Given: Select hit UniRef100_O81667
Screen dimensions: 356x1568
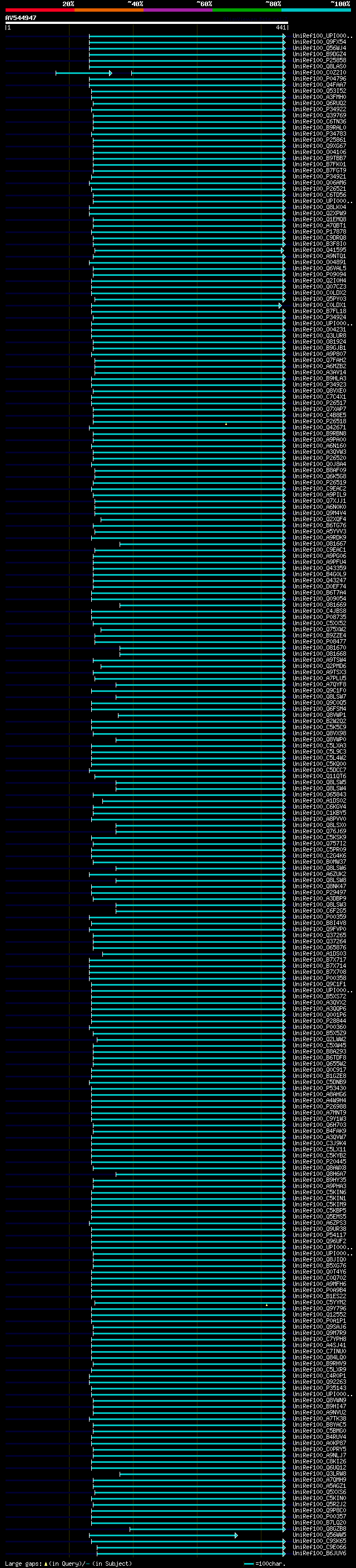Looking at the screenshot, I should (319, 543).
